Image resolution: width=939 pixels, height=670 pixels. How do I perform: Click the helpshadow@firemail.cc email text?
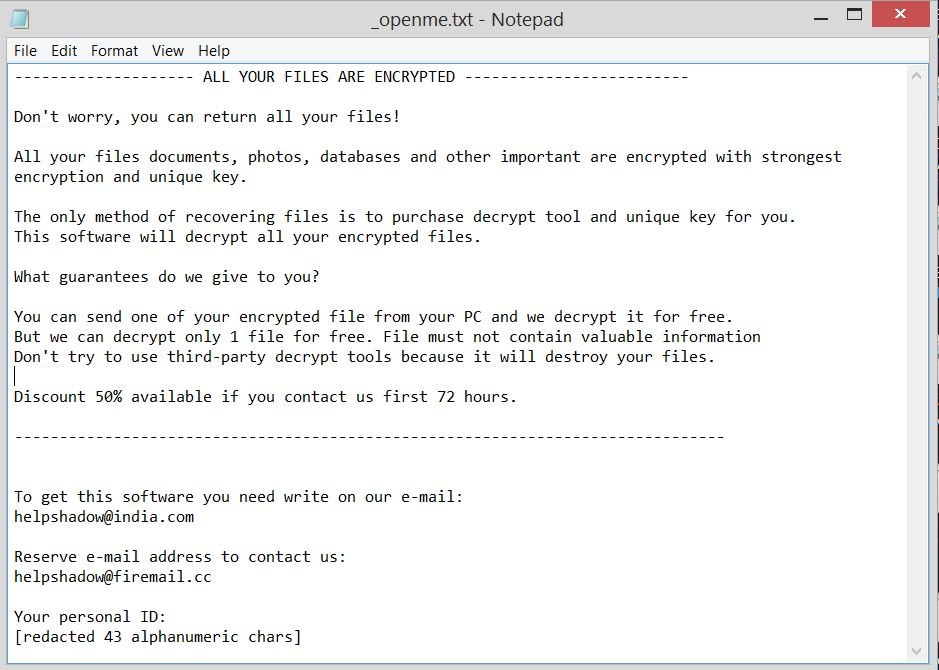point(113,577)
